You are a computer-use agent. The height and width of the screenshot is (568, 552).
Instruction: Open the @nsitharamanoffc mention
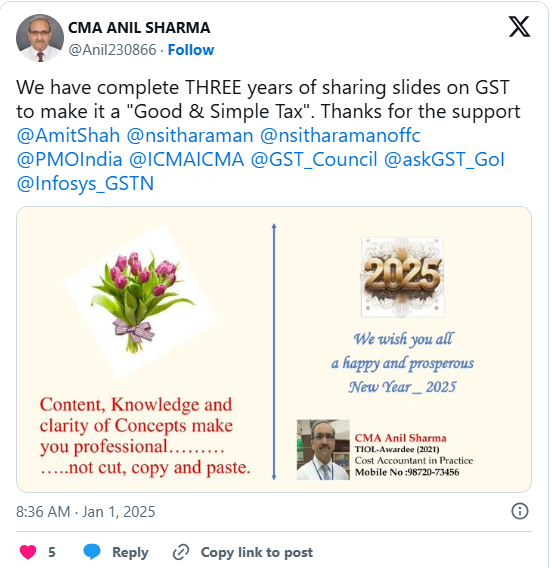340,135
